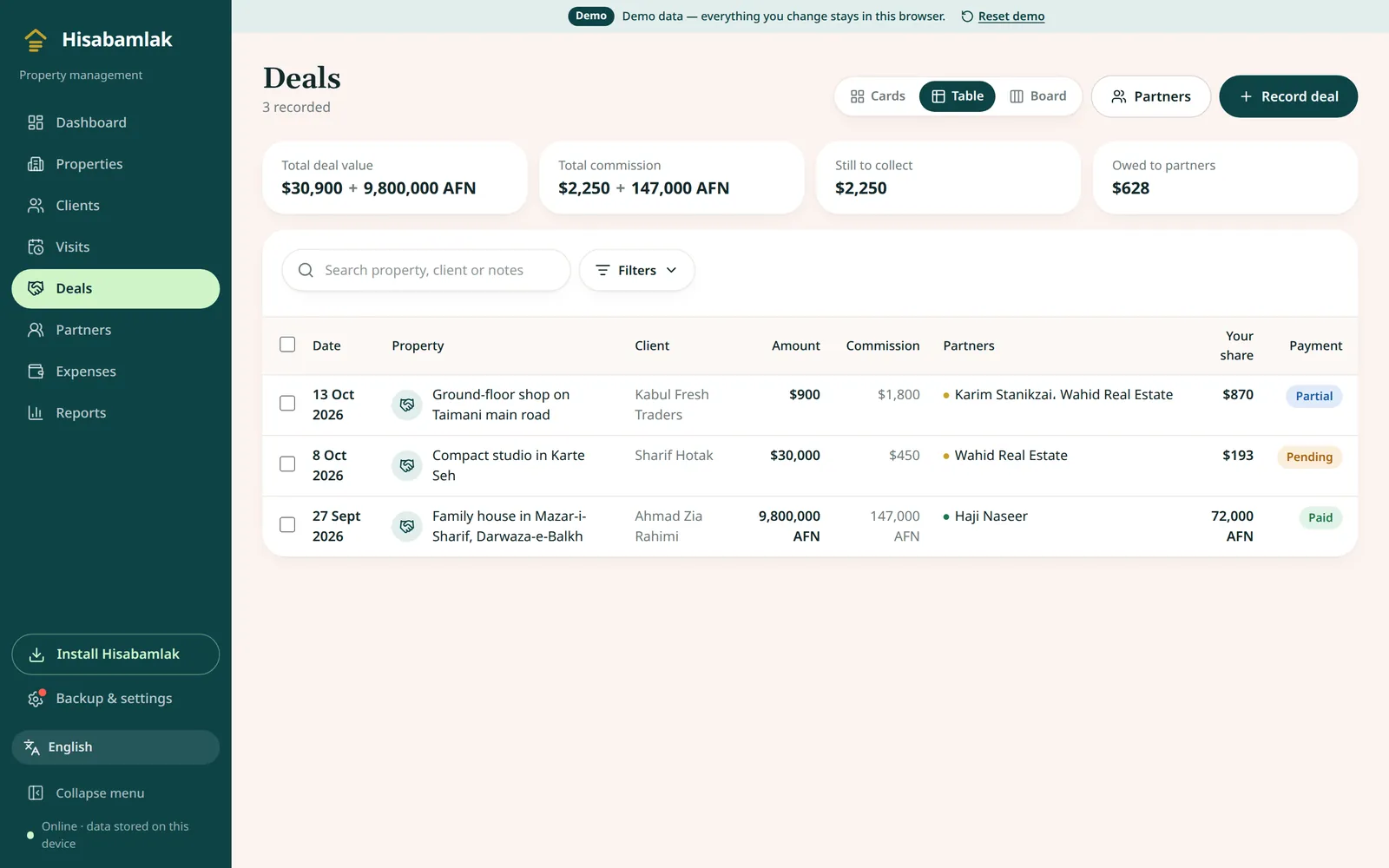Switch to Board view
The image size is (1389, 868).
[1038, 96]
